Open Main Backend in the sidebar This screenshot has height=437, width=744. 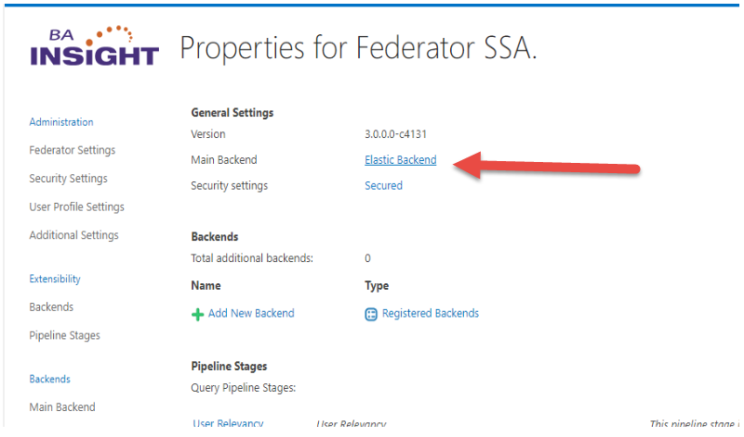62,407
